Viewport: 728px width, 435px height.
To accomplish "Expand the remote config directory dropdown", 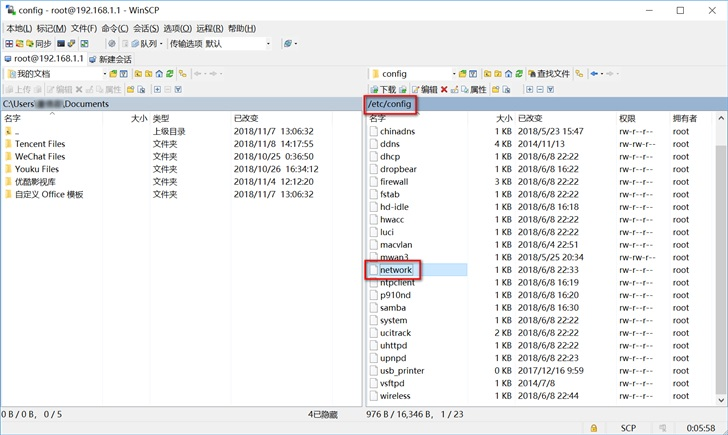I will tap(453, 74).
